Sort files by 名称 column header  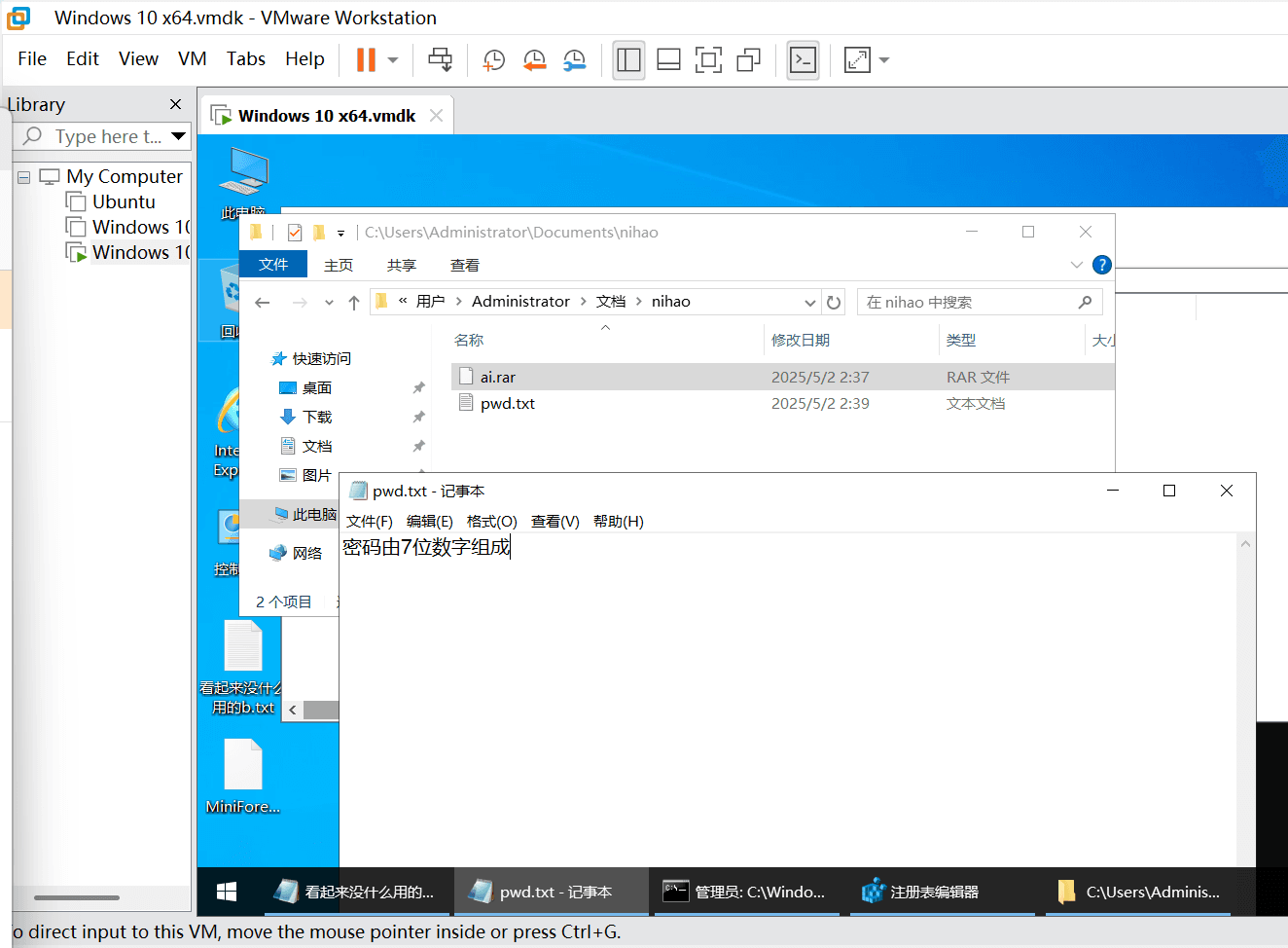[469, 340]
